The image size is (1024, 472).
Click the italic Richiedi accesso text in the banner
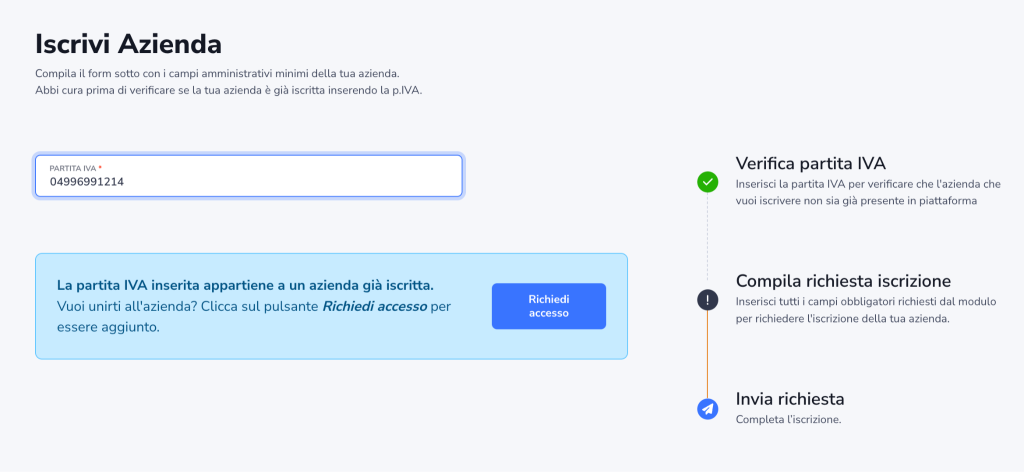click(374, 306)
